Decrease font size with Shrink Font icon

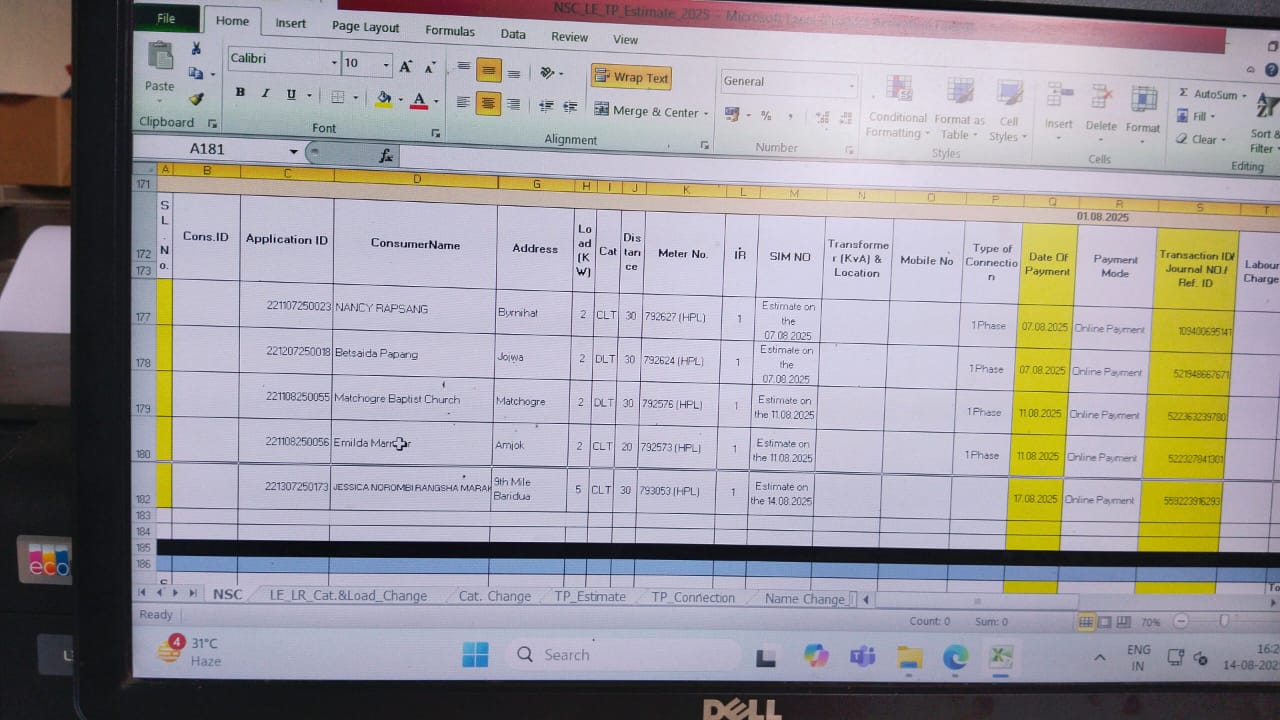coord(430,67)
